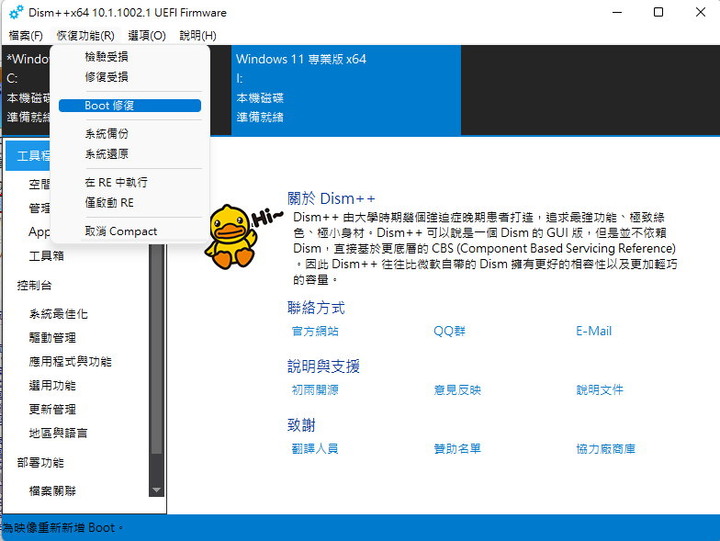Open 應用程式與功能 in the sidebar
Image resolution: width=720 pixels, height=541 pixels.
70,362
